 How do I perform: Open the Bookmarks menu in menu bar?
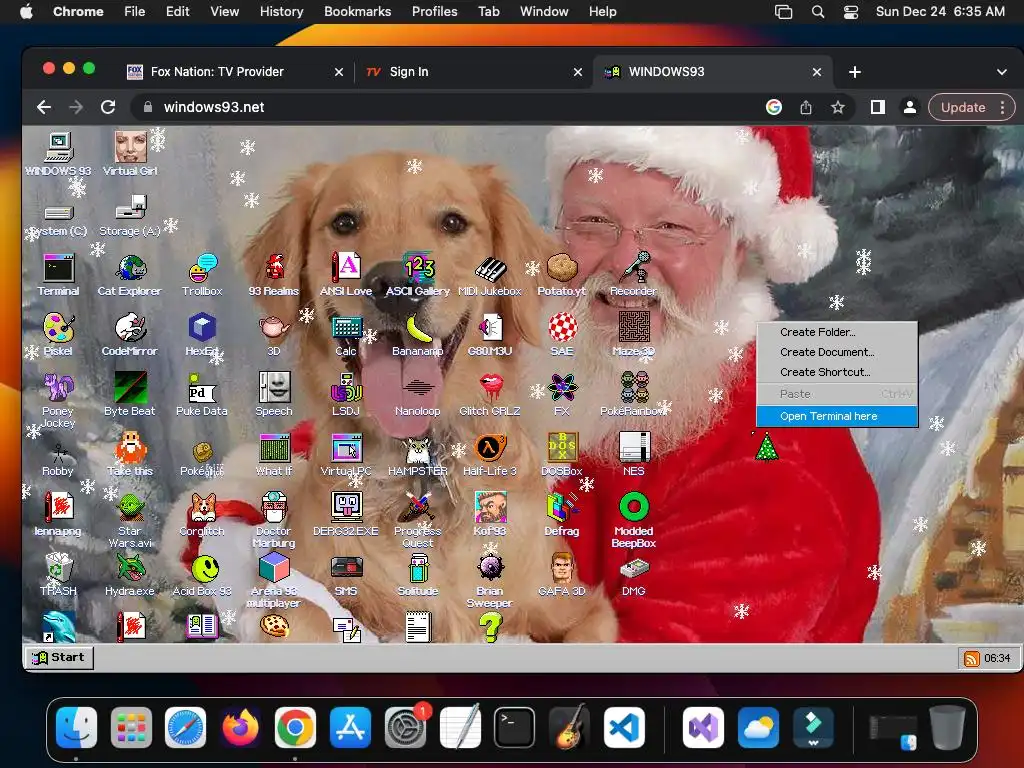357,12
